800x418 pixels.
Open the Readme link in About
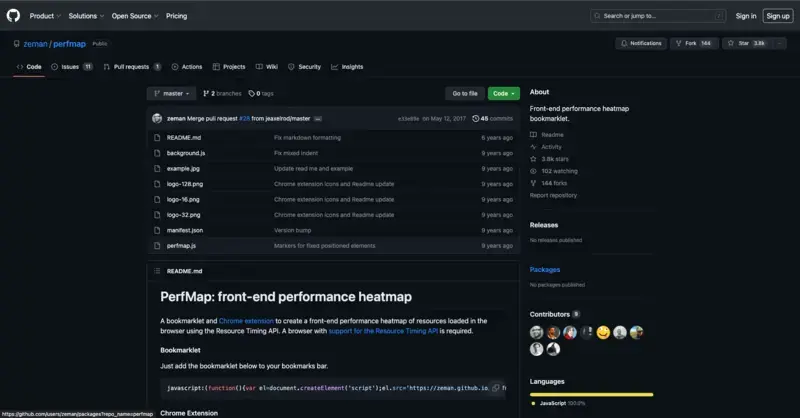(x=547, y=135)
